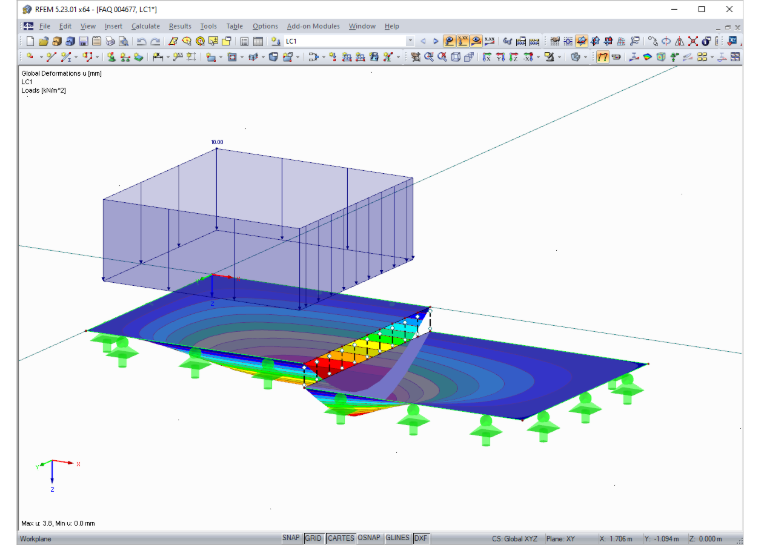Switch to the view in Z direction
760x545 pixels.
click(513, 57)
